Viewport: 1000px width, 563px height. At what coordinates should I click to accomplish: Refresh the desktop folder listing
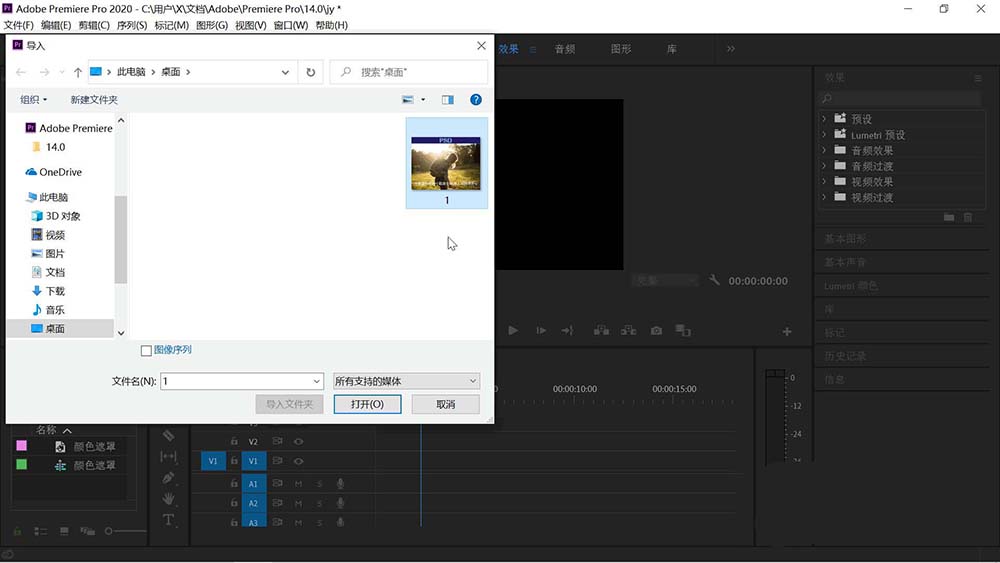311,72
